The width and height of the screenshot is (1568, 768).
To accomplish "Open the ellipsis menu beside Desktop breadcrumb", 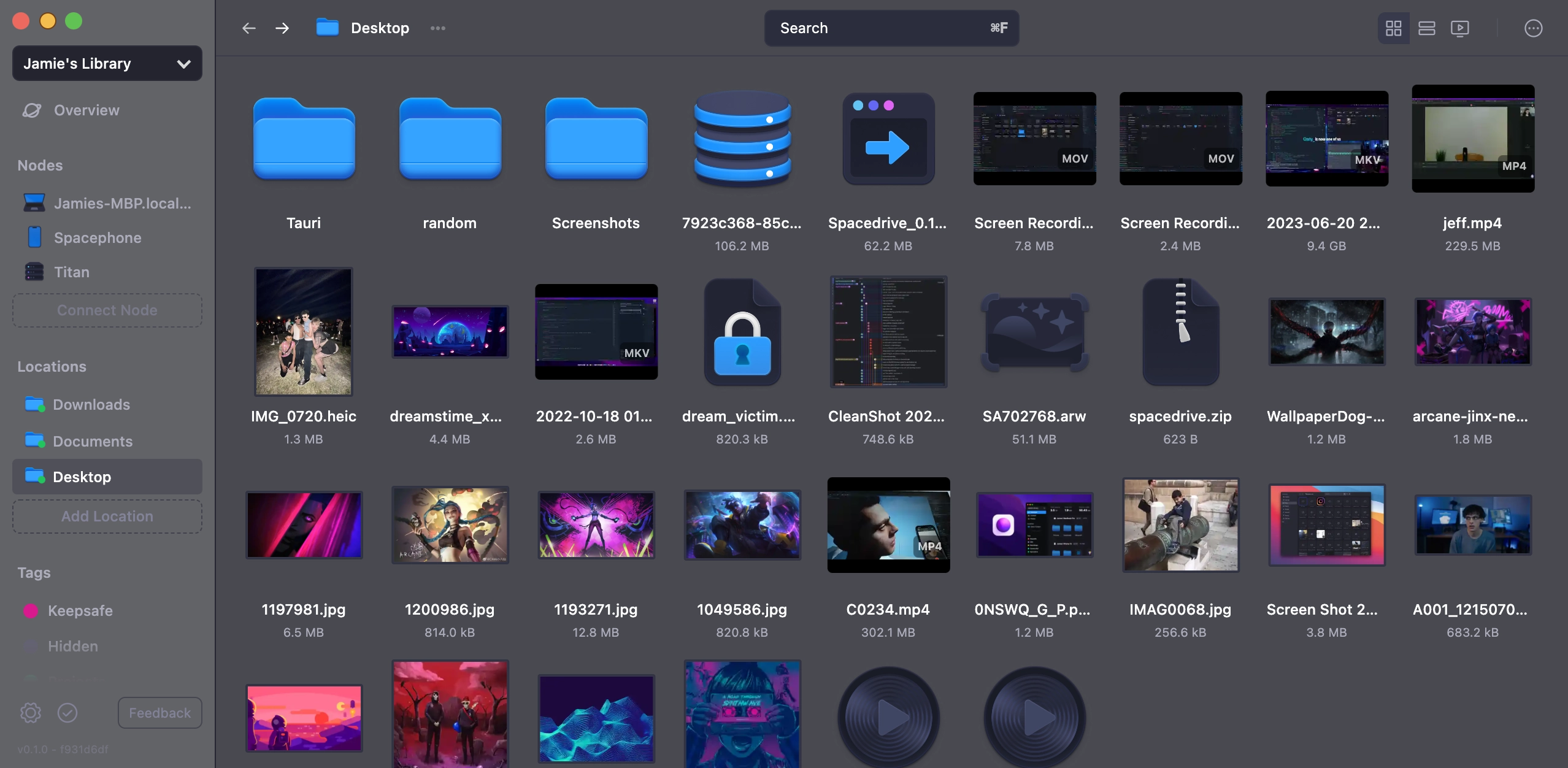I will pos(437,28).
